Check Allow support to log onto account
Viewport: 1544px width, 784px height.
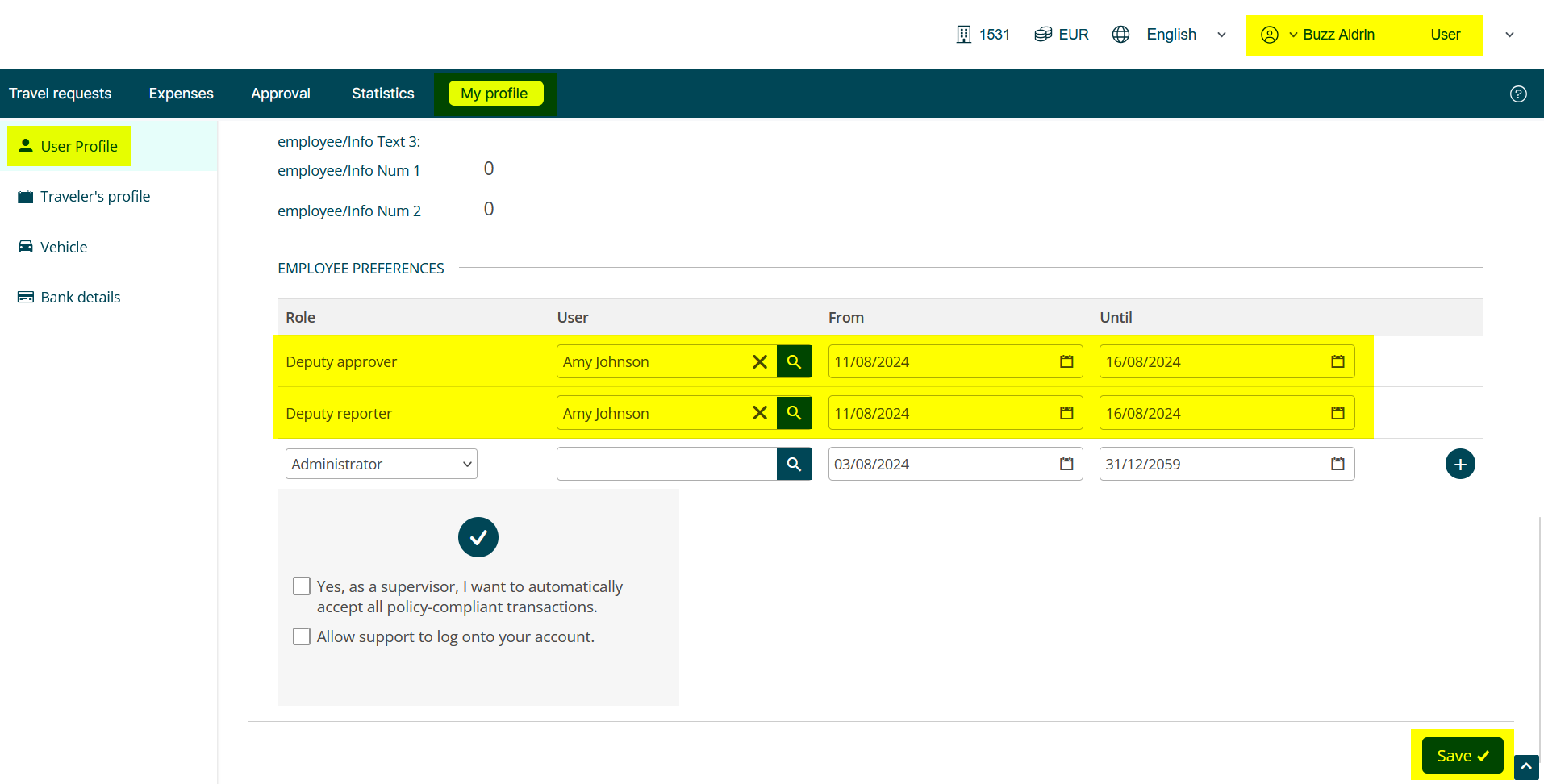pos(302,636)
